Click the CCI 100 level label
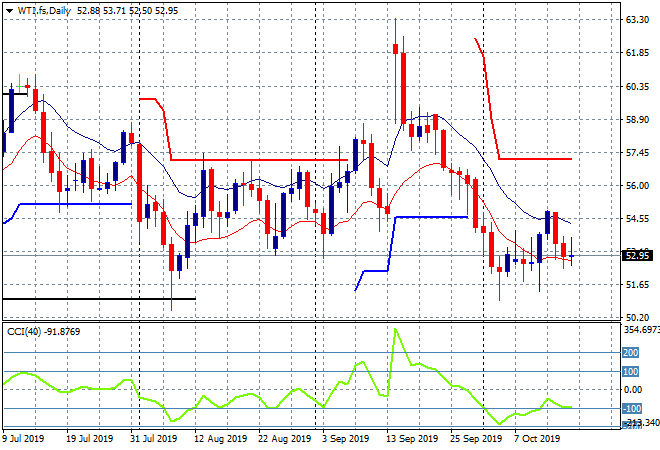This screenshot has height=450, width=660. [x=631, y=372]
